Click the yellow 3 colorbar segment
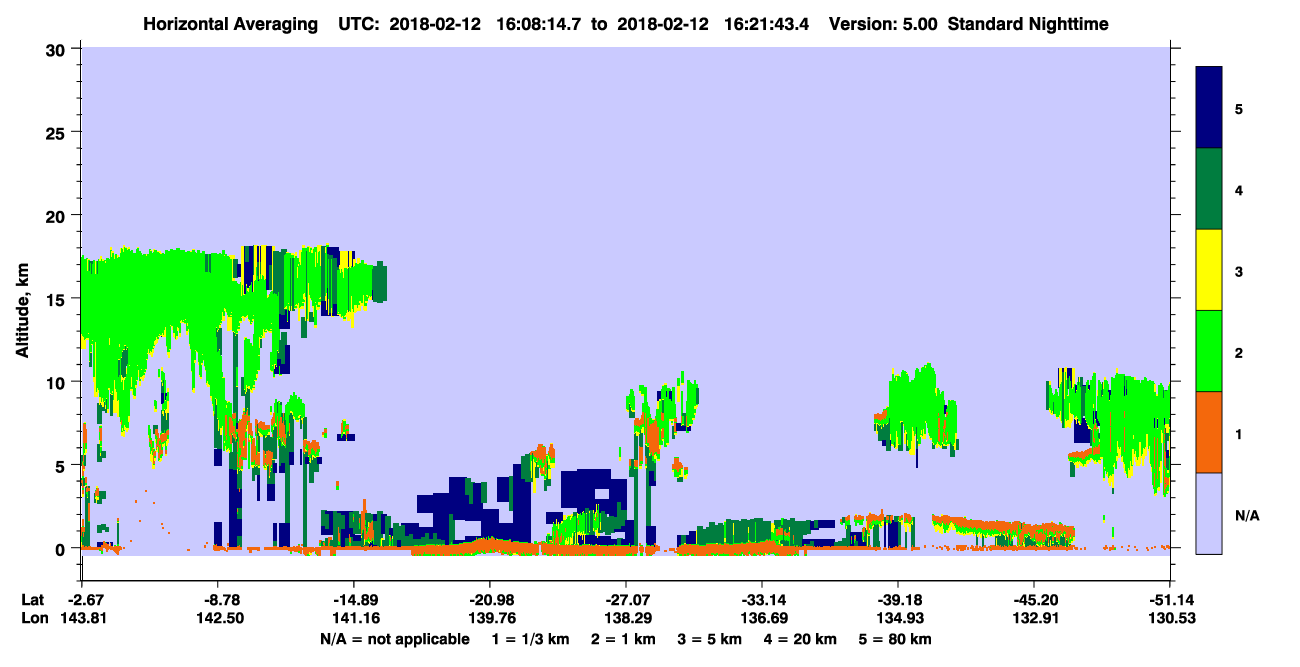The height and width of the screenshot is (667, 1300). coord(1209,270)
